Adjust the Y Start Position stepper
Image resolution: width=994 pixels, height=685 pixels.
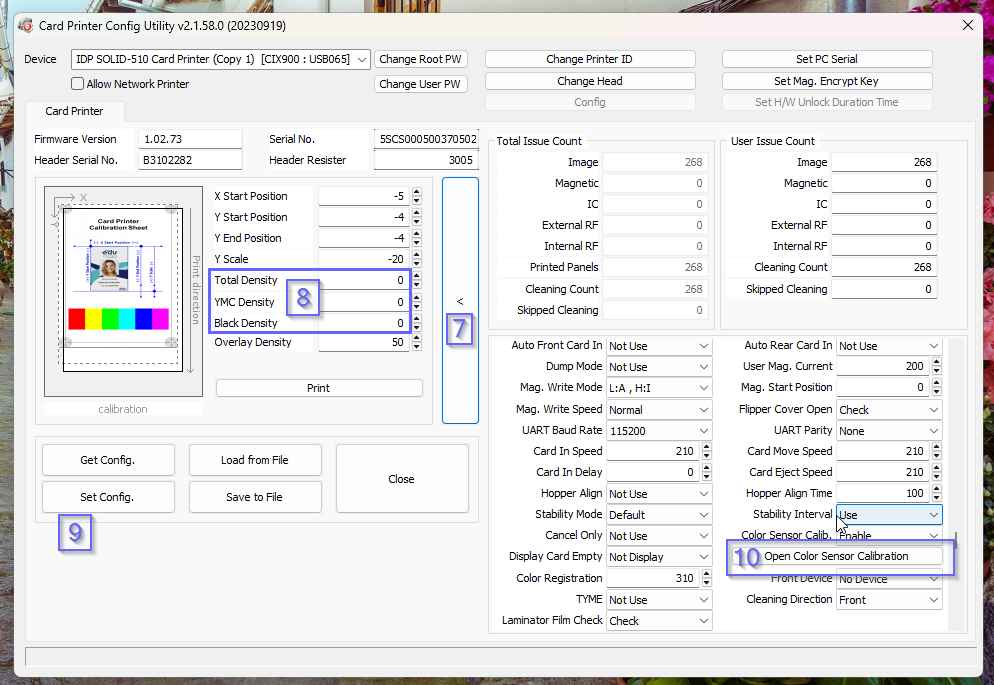(x=416, y=217)
